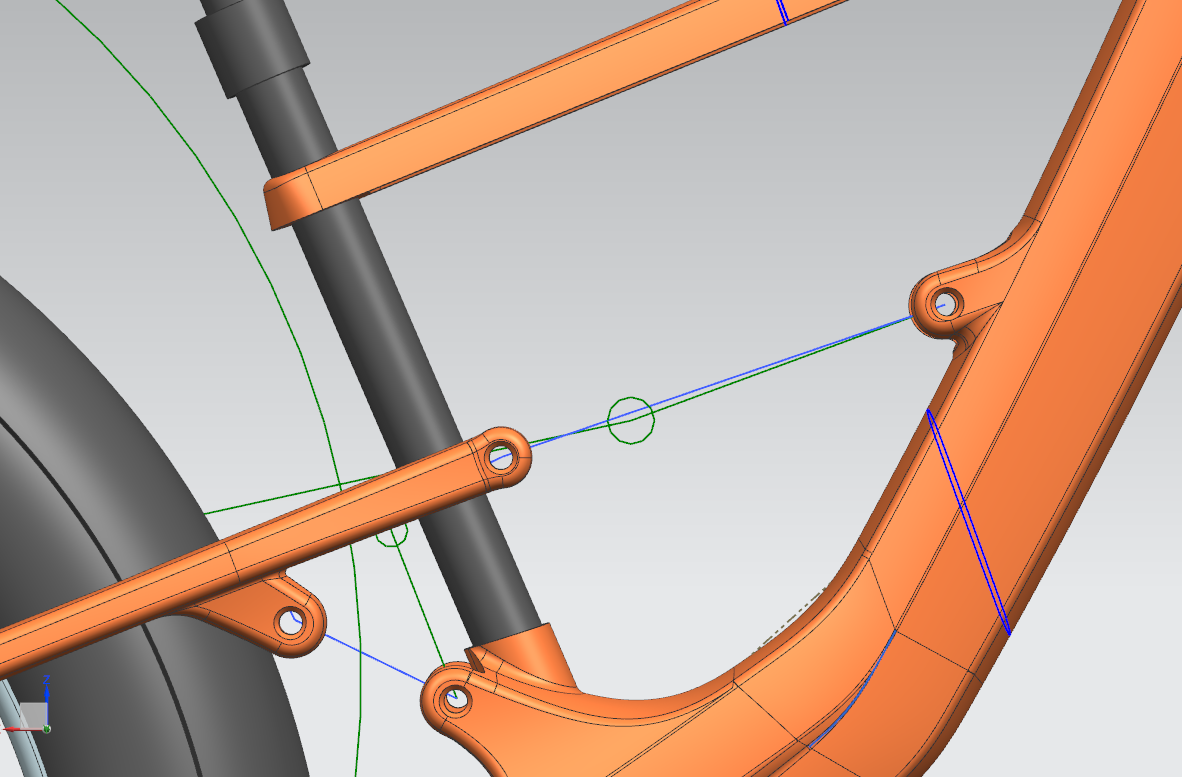The image size is (1182, 777).
Task: Select the double blue line across the down tube
Action: click(x=968, y=520)
